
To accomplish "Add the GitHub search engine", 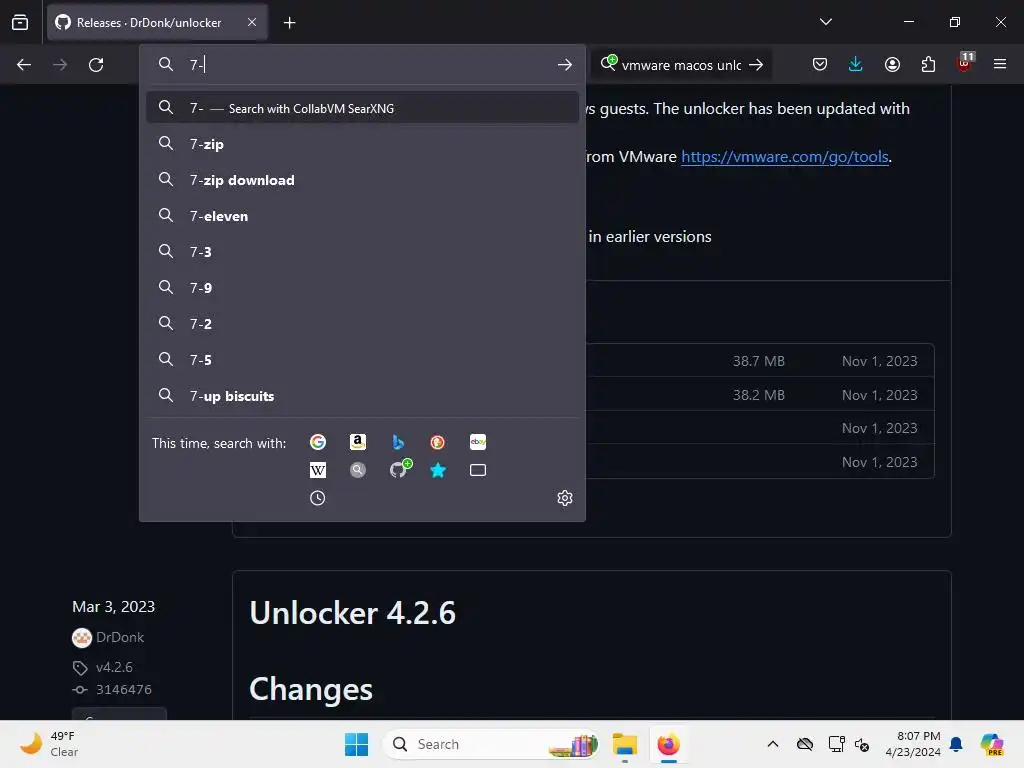I will pos(400,469).
